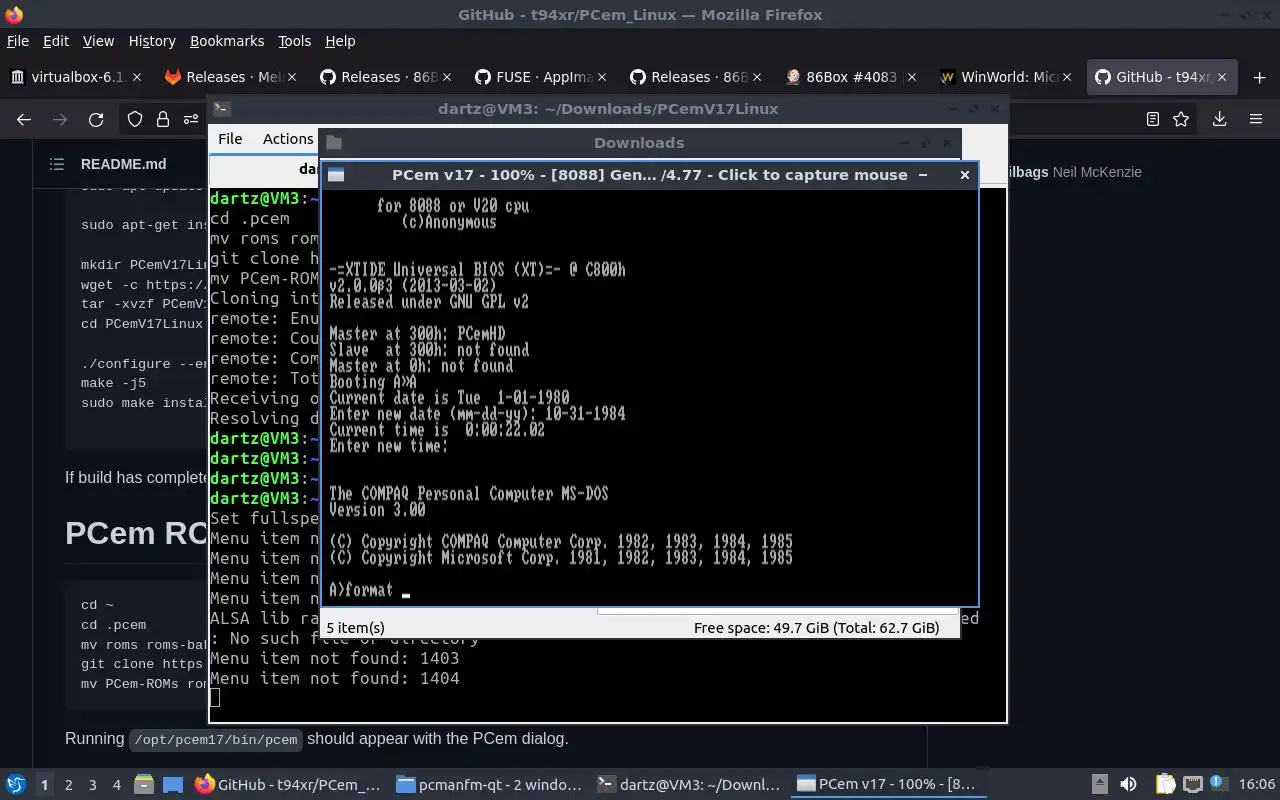
Task: Click the 5 item(s) status text
Action: (x=355, y=628)
